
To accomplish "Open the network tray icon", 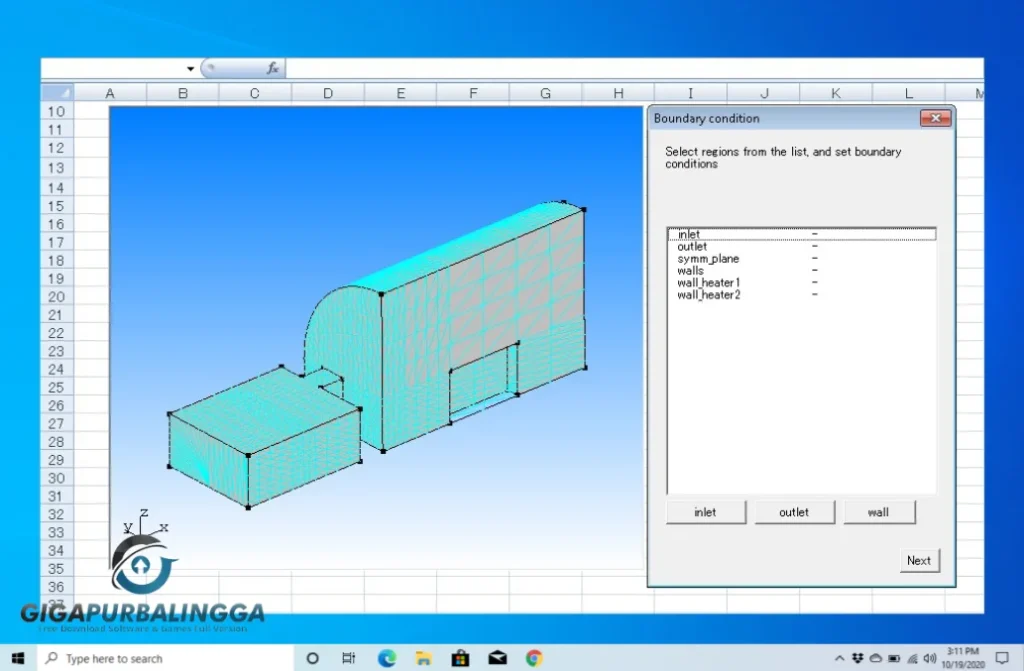I will coord(912,658).
